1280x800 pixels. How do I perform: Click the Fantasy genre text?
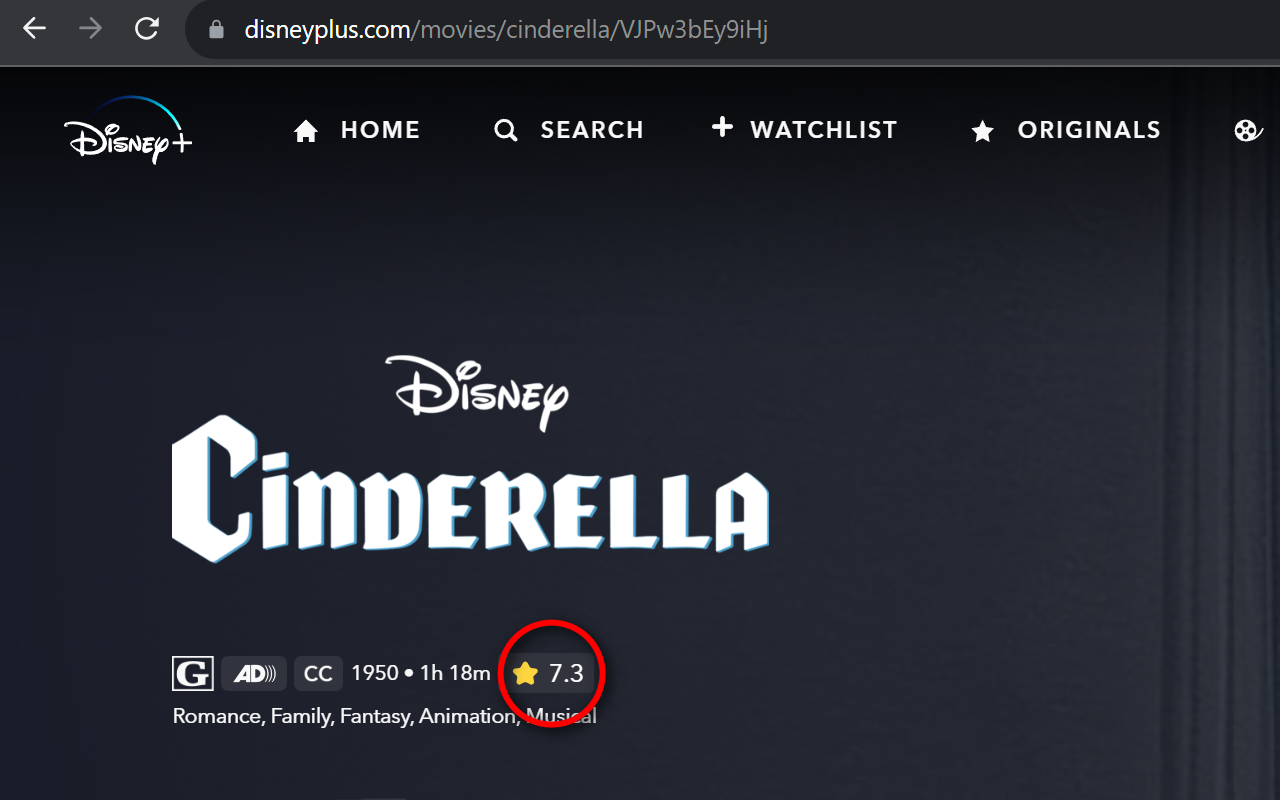click(x=377, y=716)
